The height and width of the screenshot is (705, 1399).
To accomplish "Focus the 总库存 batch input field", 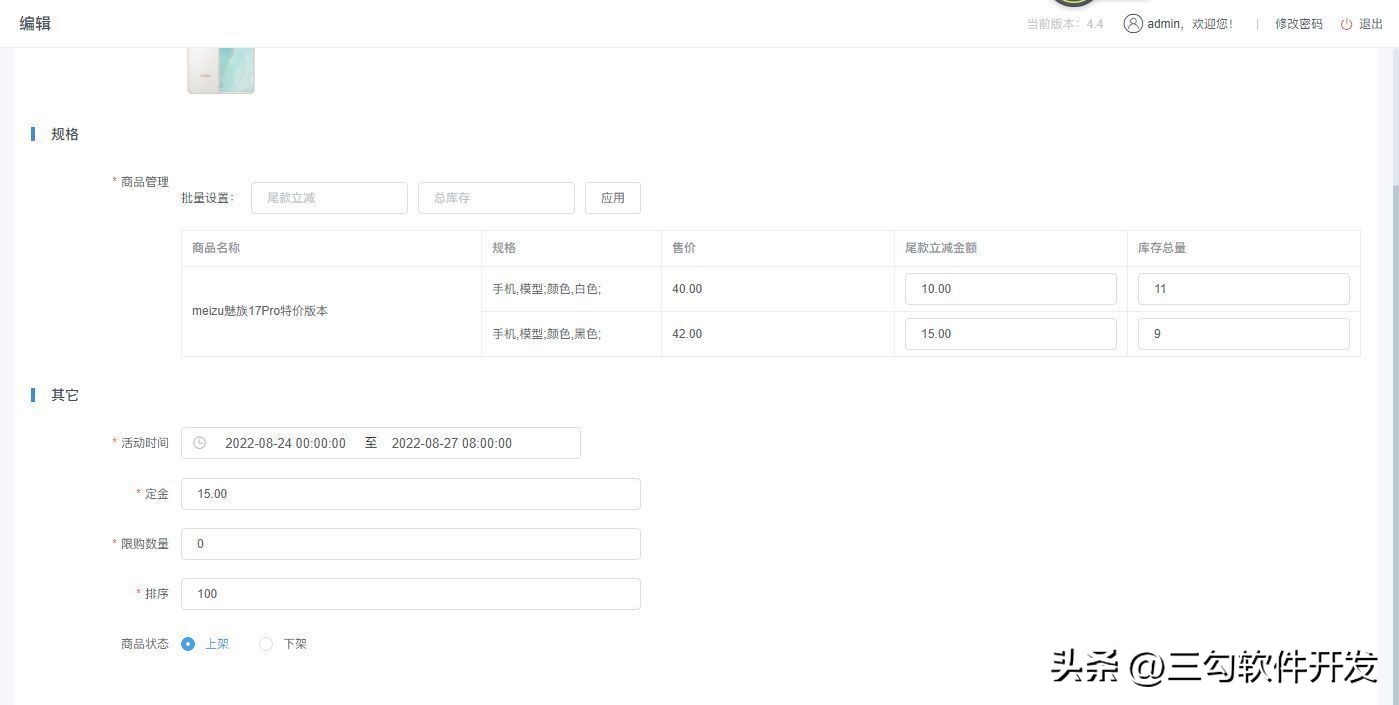I will (496, 198).
